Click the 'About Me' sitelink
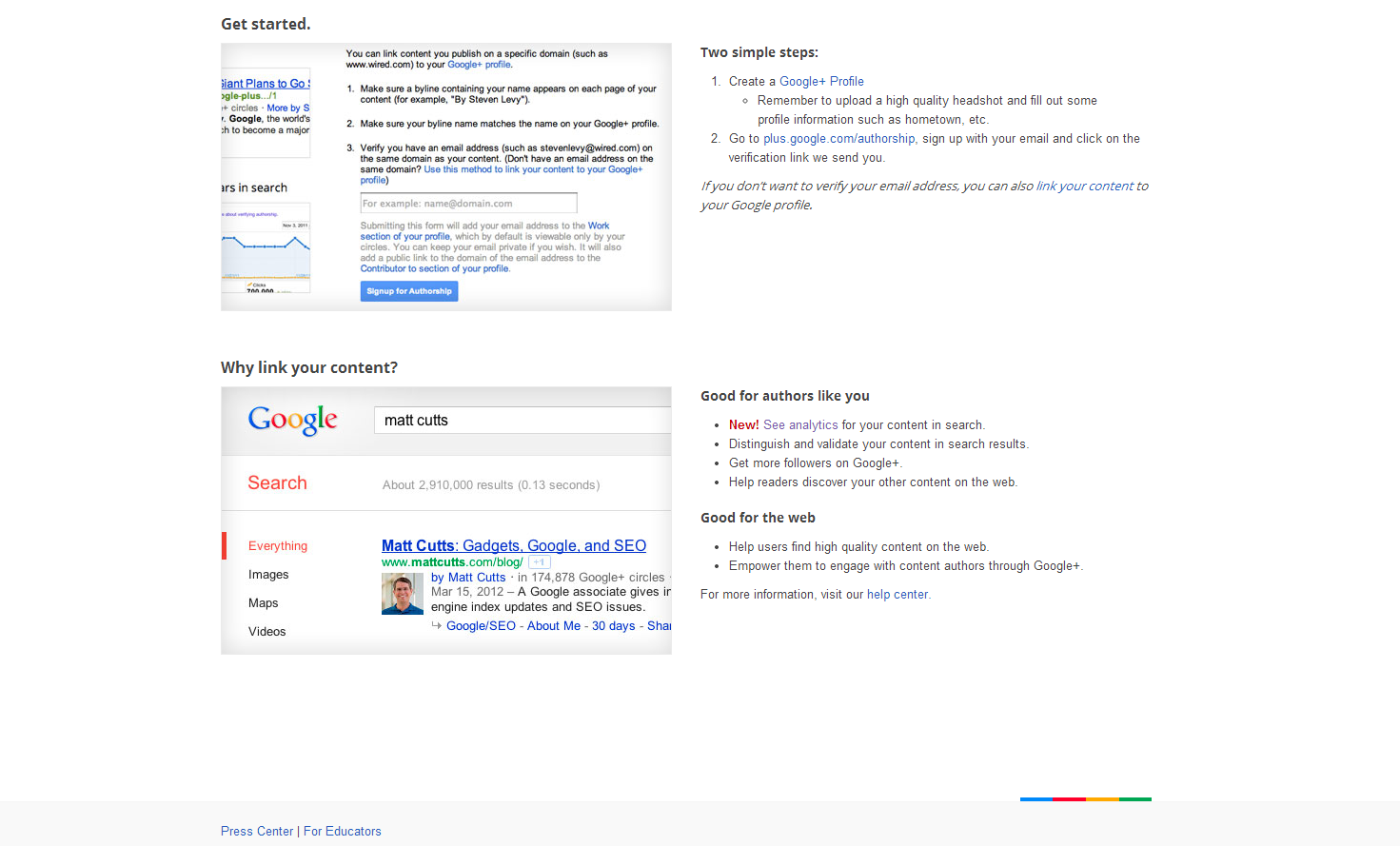Viewport: 1400px width, 846px height. (554, 626)
